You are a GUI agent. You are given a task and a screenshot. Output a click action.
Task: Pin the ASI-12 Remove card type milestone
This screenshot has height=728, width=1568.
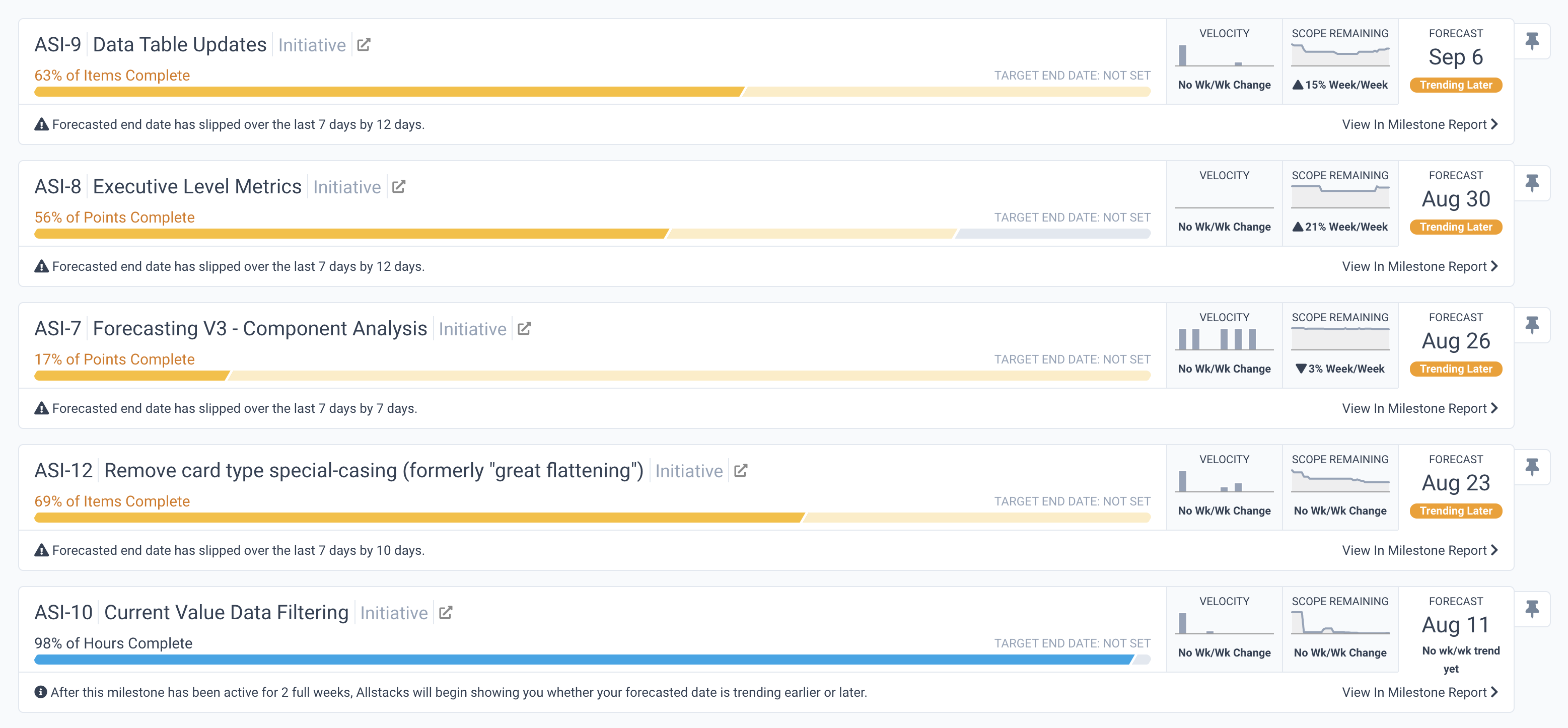pyautogui.click(x=1532, y=467)
